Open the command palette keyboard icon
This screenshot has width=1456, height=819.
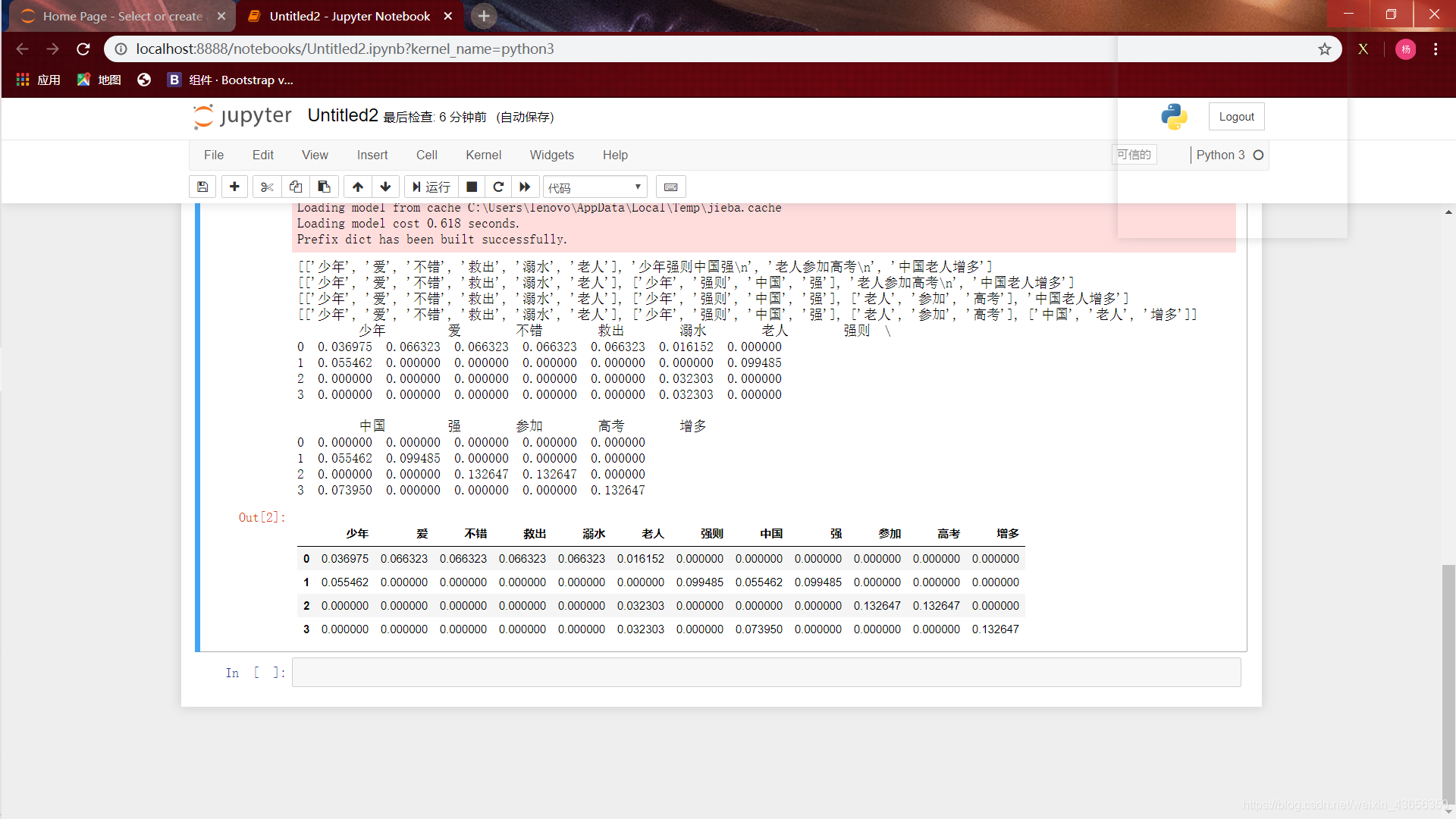[x=671, y=187]
